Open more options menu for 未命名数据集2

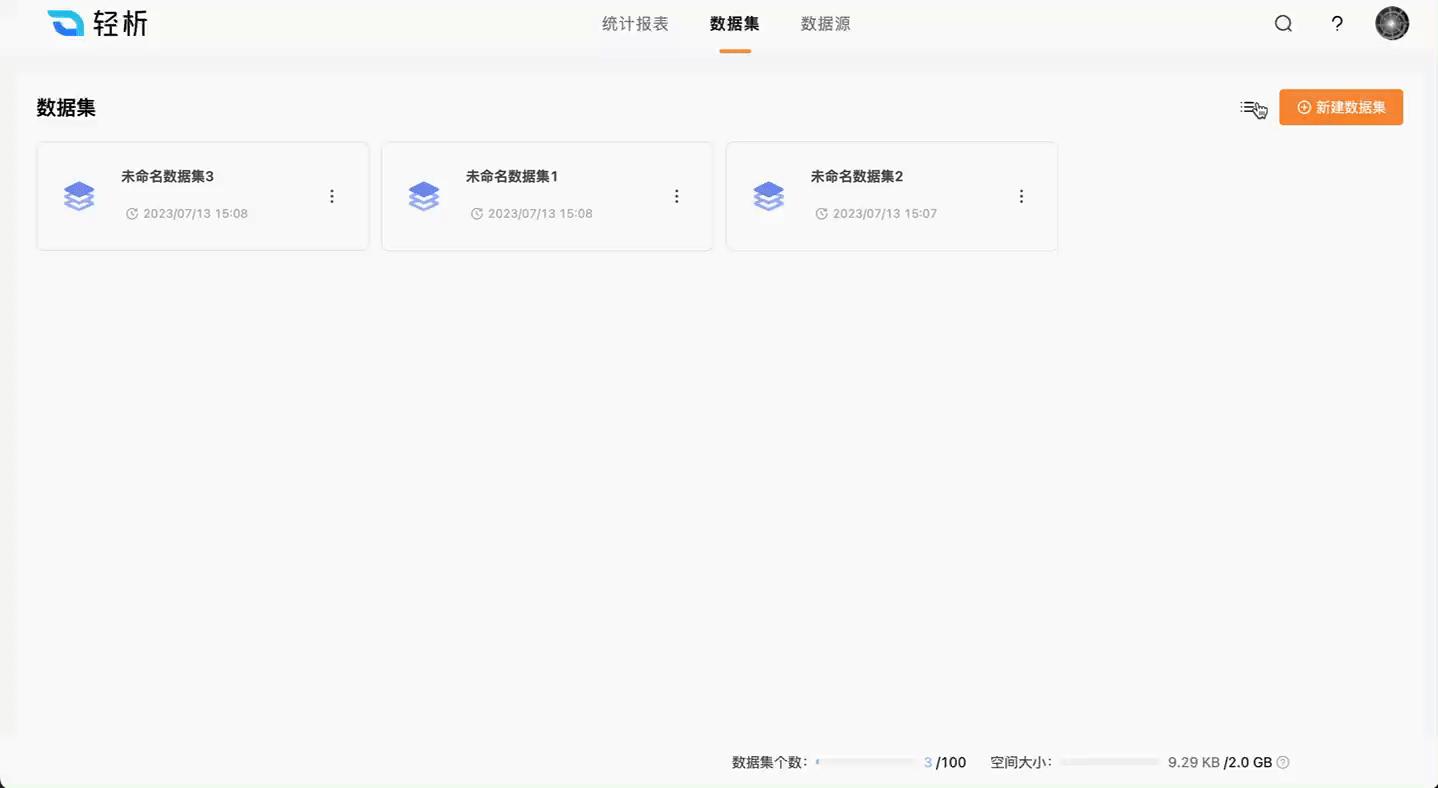coord(1021,197)
